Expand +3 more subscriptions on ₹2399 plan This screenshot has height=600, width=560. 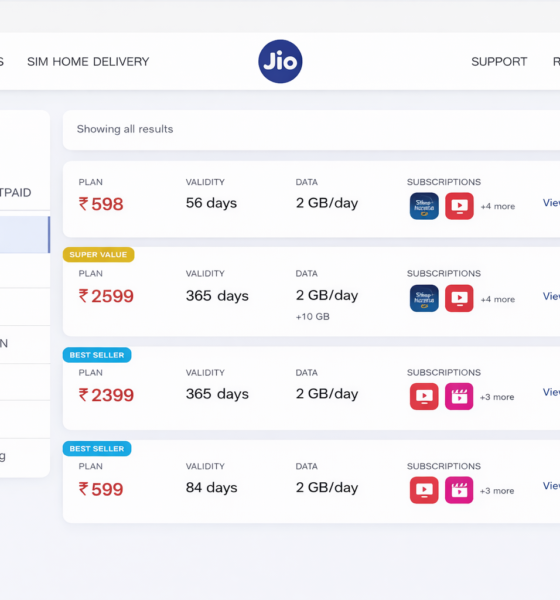point(497,397)
